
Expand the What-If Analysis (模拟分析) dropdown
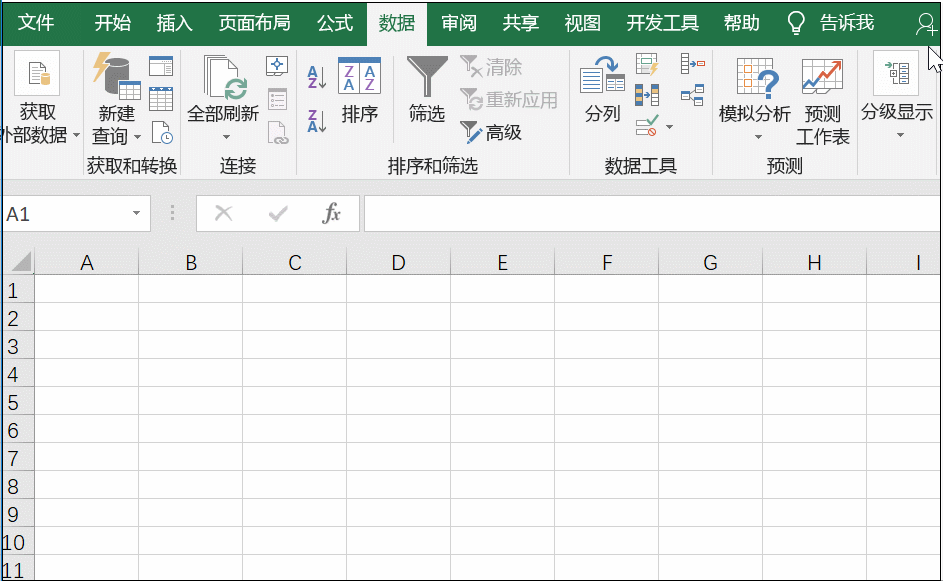click(755, 137)
